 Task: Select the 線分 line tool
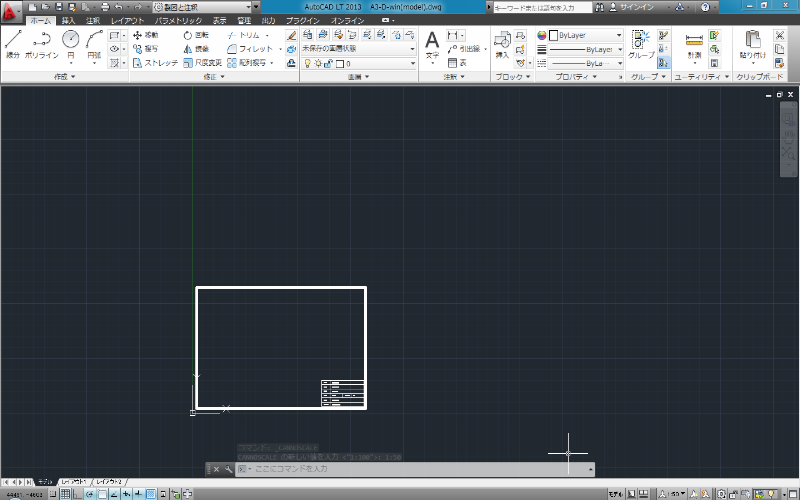click(13, 44)
